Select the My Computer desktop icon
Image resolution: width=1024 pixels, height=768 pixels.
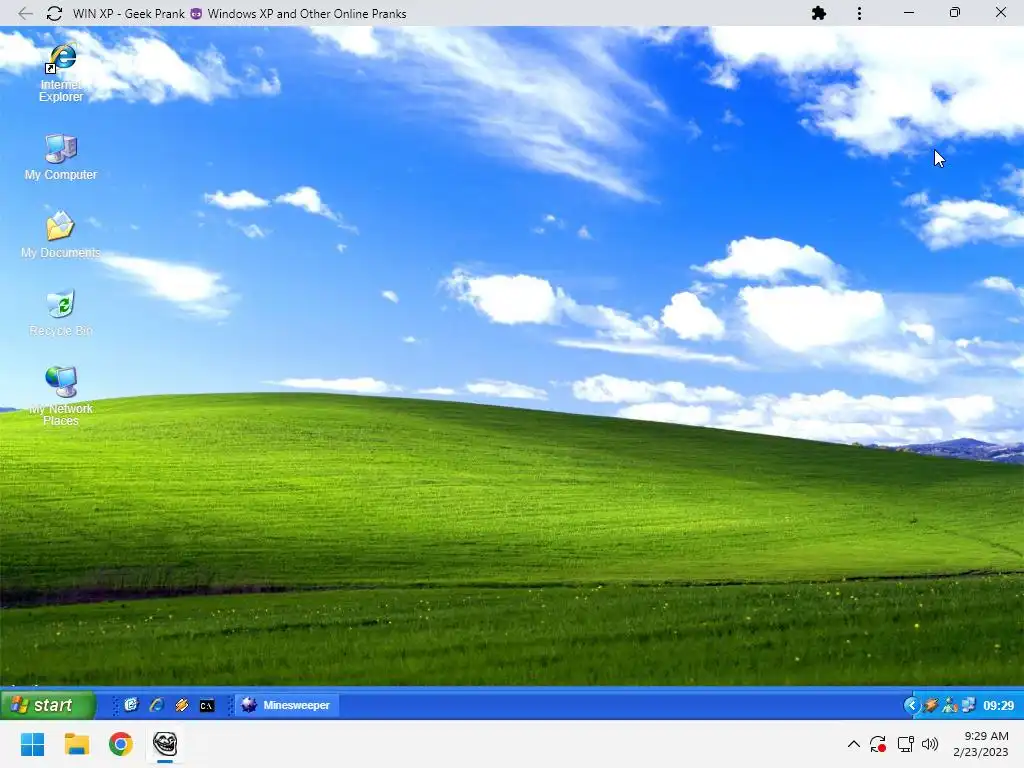tap(61, 157)
